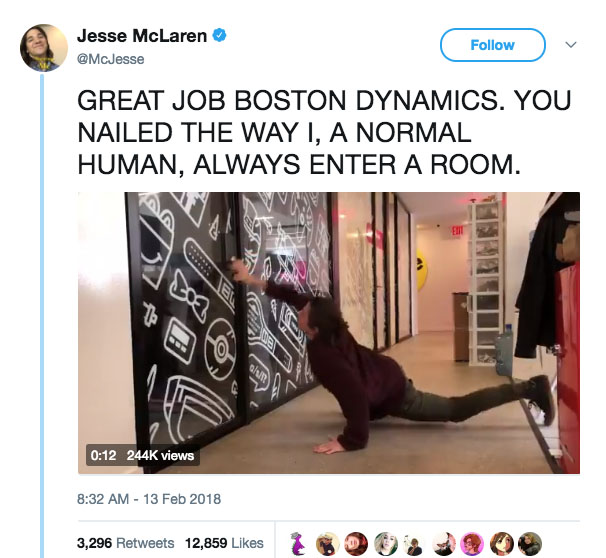Open the blonde-haired liker avatar
Viewport: 606px width, 558px height.
click(385, 543)
